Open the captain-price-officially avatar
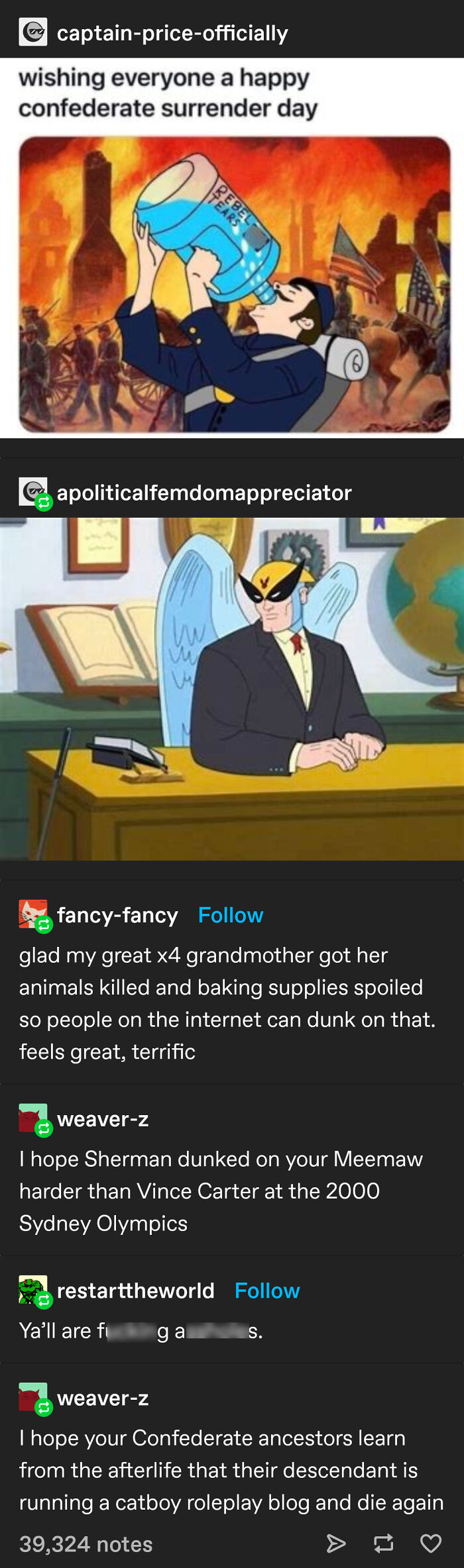 (32, 32)
